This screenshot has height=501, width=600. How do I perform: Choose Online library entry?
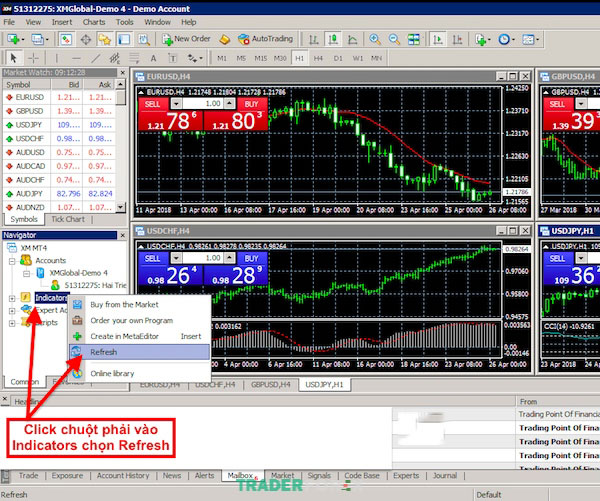click(x=140, y=374)
